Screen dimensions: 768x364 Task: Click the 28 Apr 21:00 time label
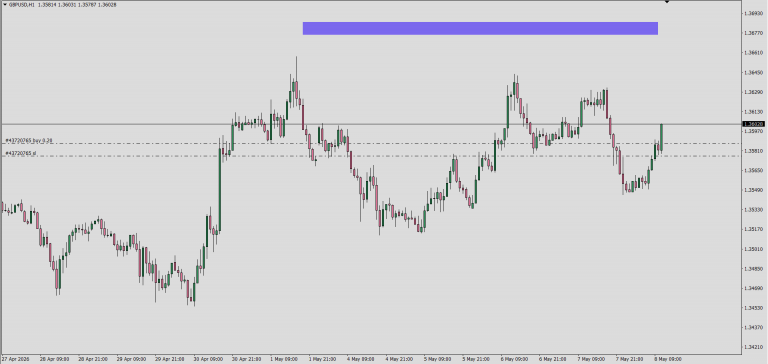93,359
